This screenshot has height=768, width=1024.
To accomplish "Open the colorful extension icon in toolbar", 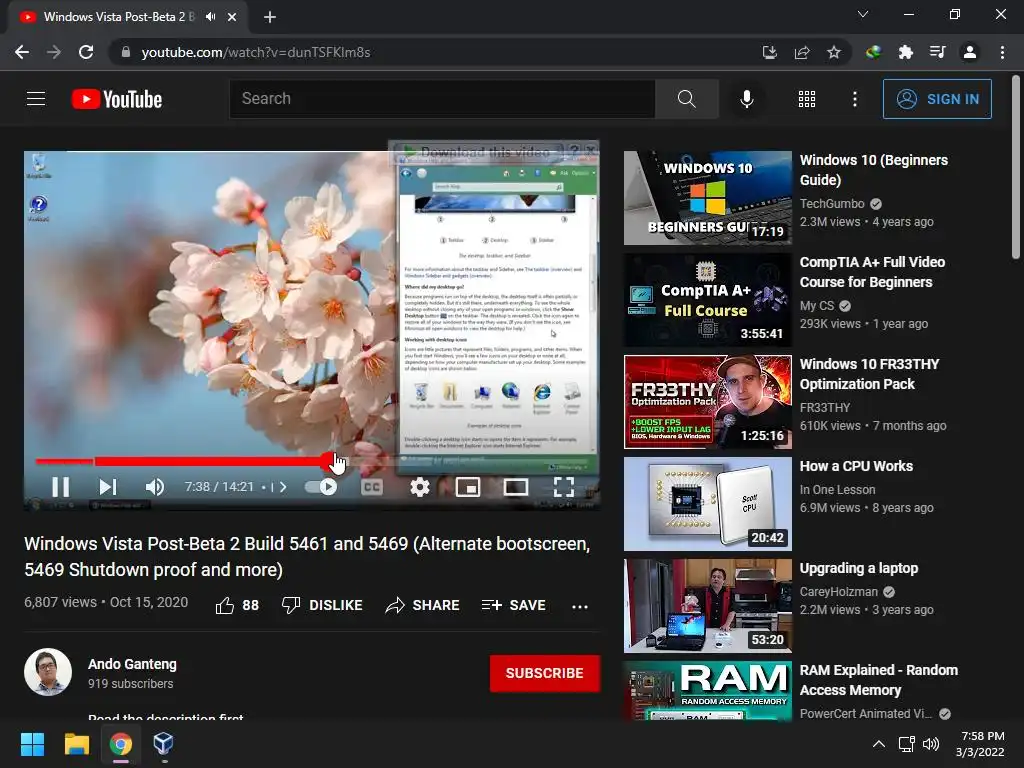I will click(x=873, y=52).
